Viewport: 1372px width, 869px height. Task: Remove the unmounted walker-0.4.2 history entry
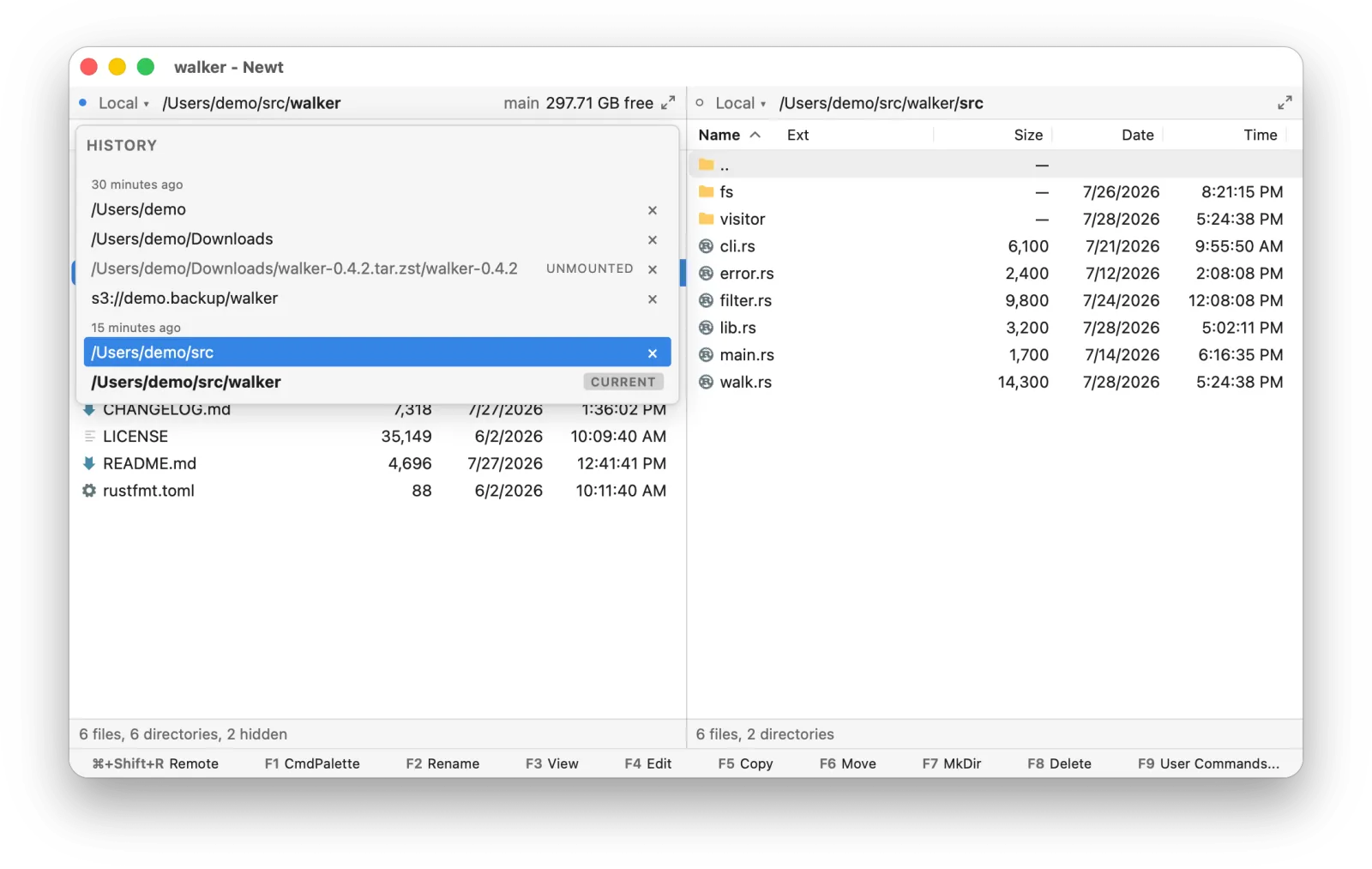(653, 269)
